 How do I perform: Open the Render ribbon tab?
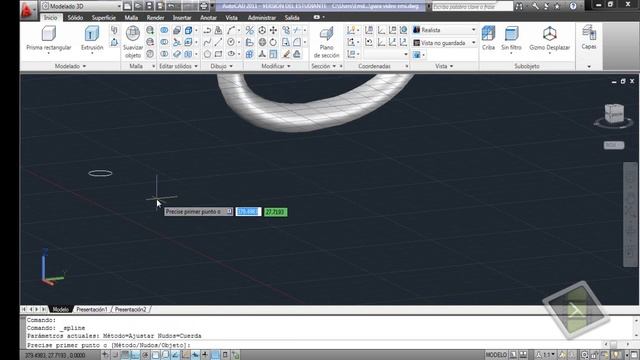click(x=155, y=18)
